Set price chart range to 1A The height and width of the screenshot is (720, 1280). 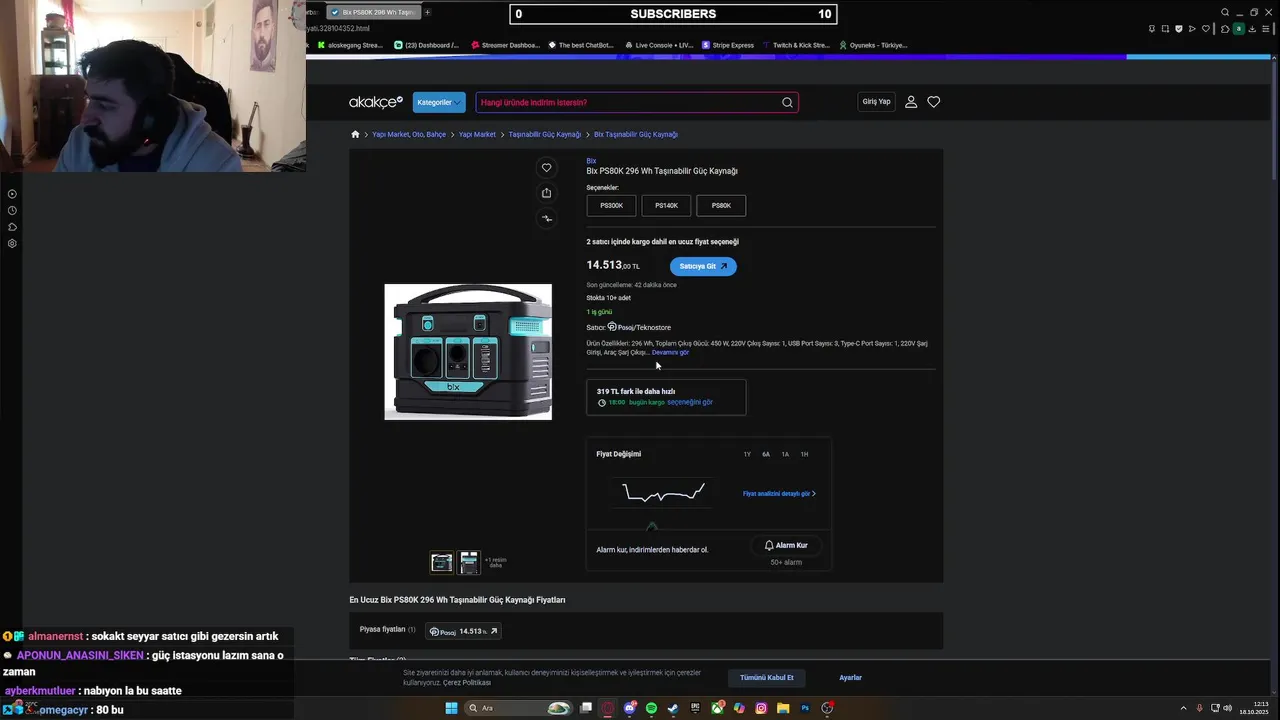click(x=785, y=454)
